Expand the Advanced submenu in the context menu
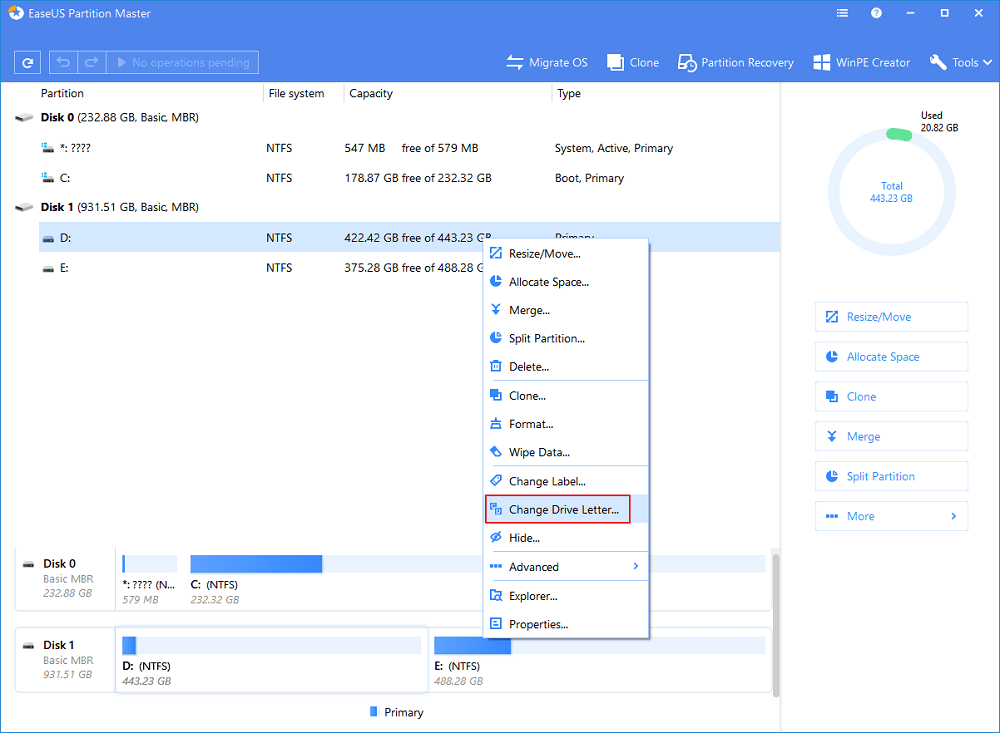This screenshot has width=1000, height=733. (566, 566)
